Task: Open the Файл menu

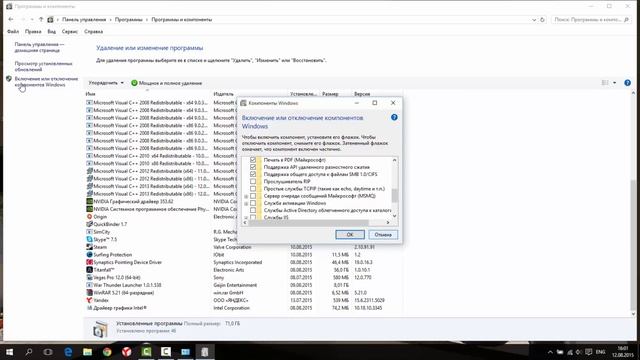Action: [x=13, y=31]
